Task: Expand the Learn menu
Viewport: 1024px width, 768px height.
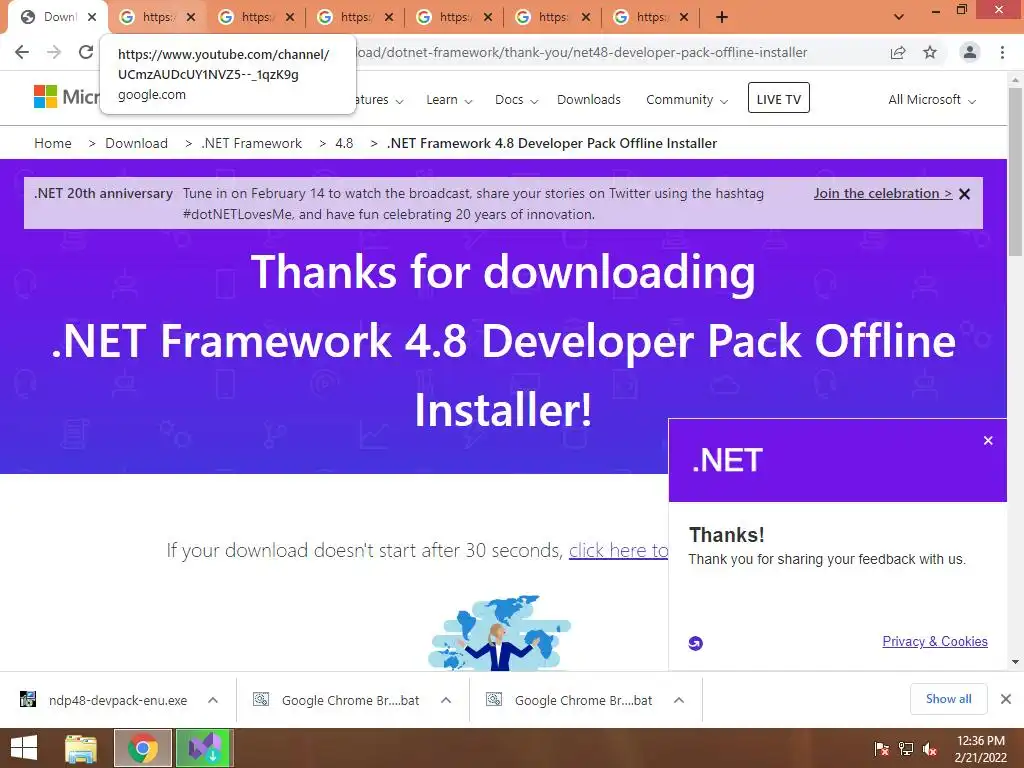Action: tap(449, 100)
